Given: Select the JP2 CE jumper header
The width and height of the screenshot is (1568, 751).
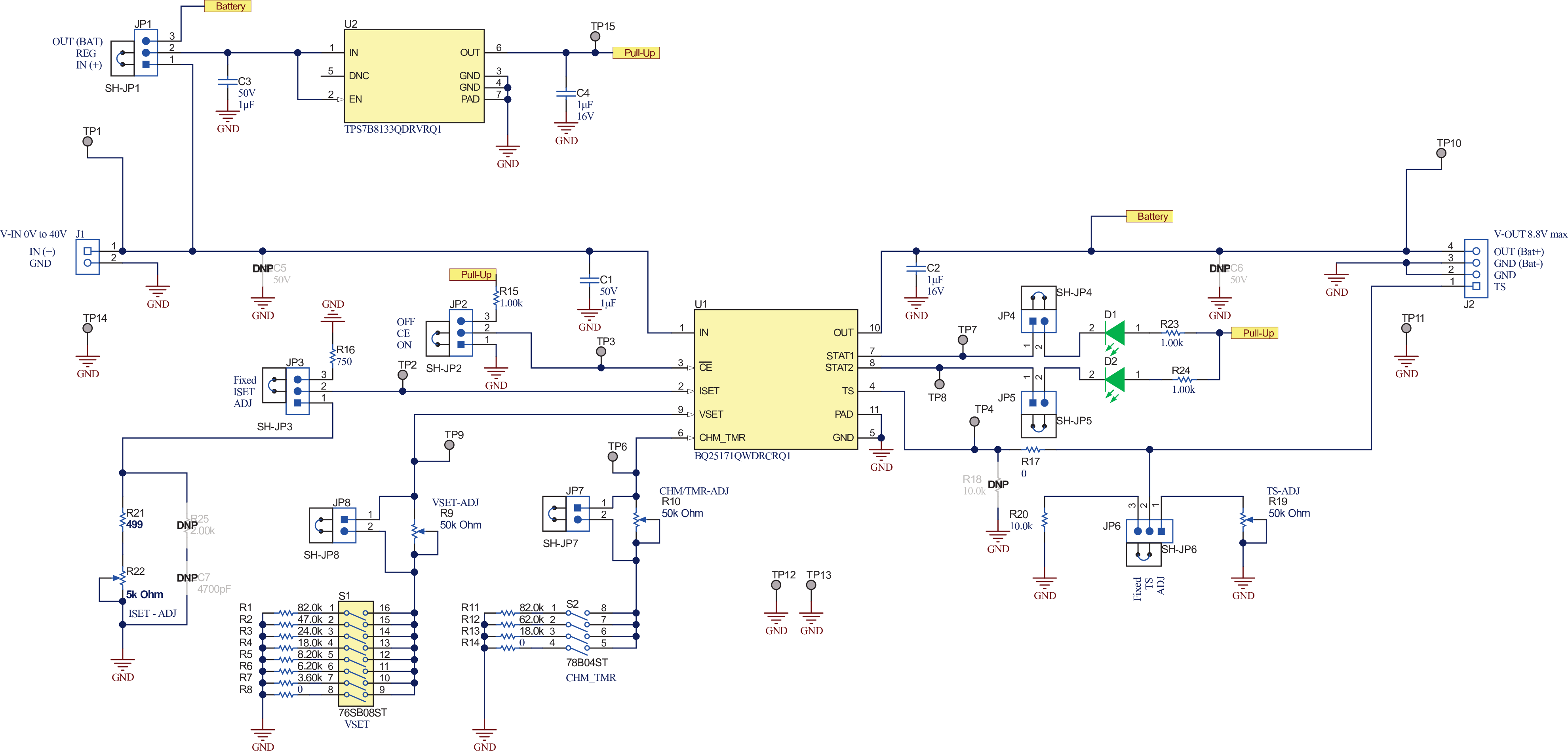Looking at the screenshot, I should point(461,333).
